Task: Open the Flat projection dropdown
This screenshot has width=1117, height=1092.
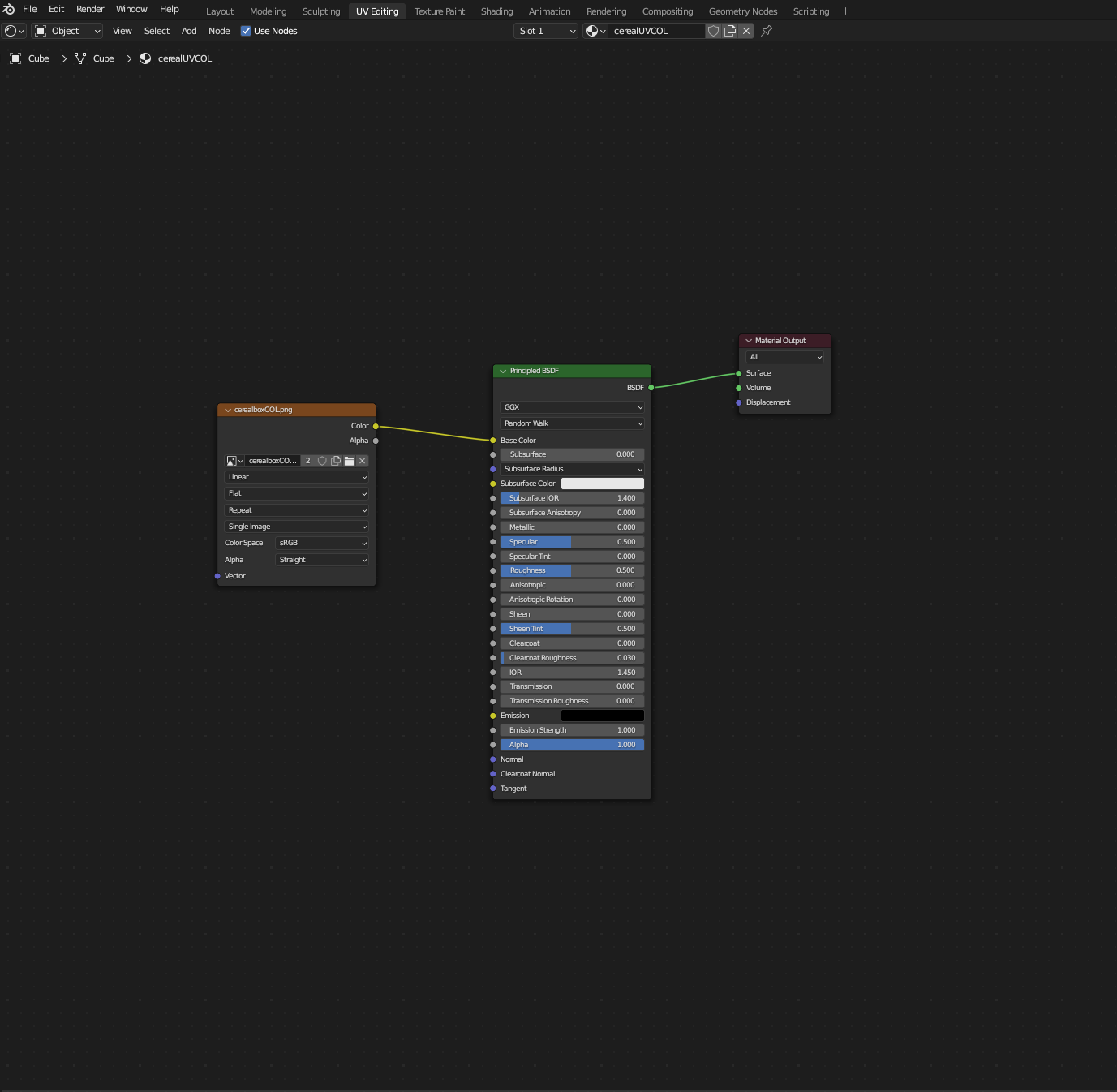Action: click(296, 493)
